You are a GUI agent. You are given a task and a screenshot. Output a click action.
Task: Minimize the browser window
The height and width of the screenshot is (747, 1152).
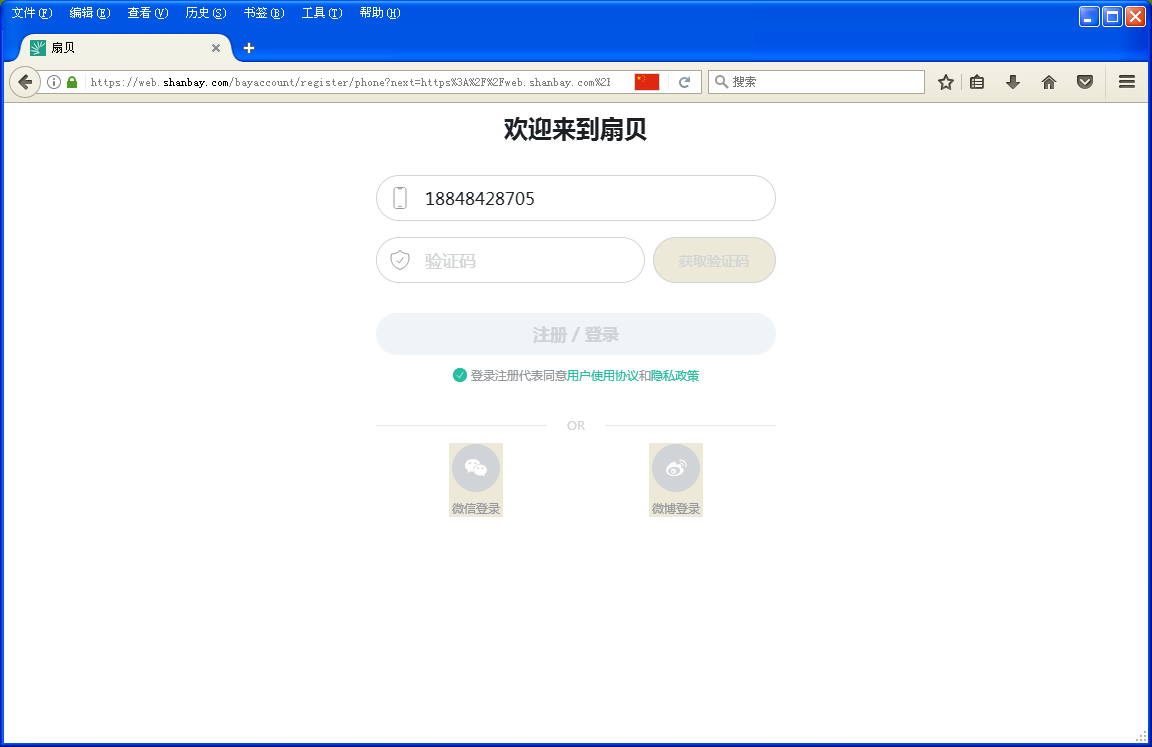[1089, 16]
